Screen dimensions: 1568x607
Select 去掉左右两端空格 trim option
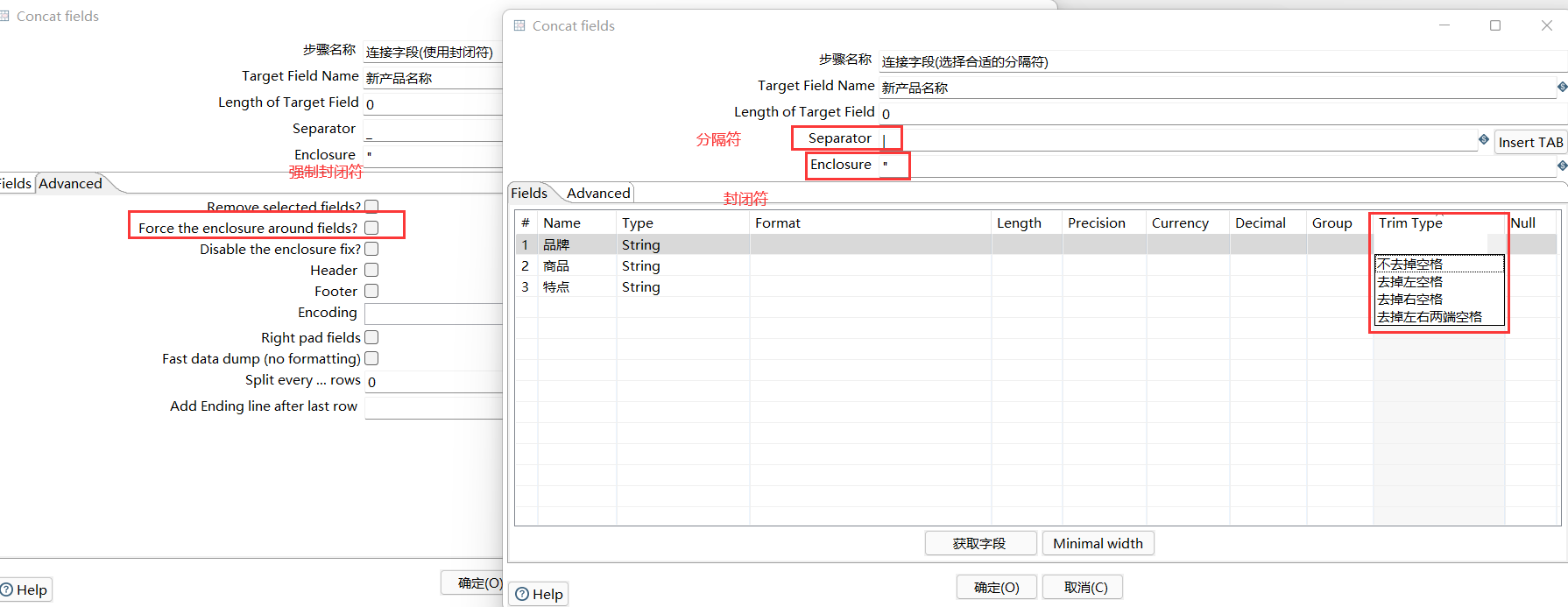1439,316
